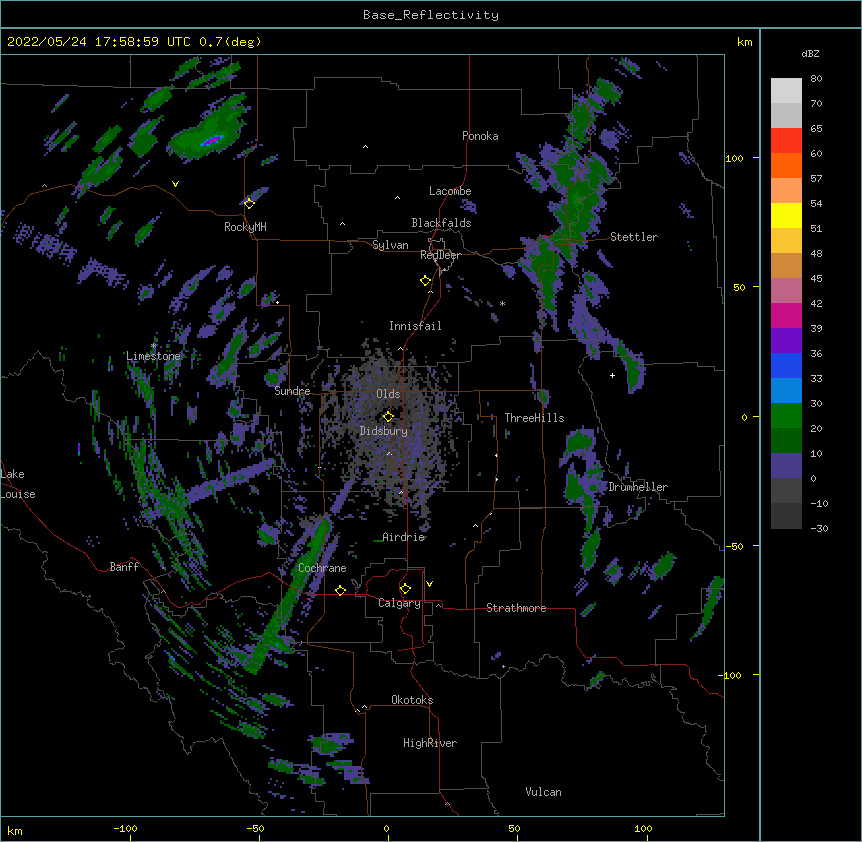862x842 pixels.
Task: Click the Innisfail city label
Action: (x=415, y=326)
